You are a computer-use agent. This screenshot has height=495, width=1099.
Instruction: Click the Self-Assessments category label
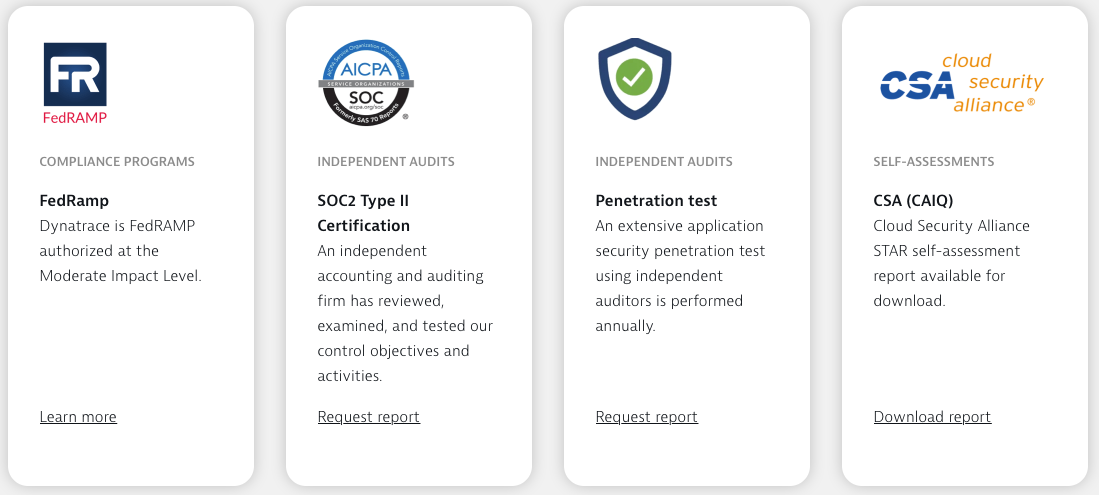(x=934, y=162)
